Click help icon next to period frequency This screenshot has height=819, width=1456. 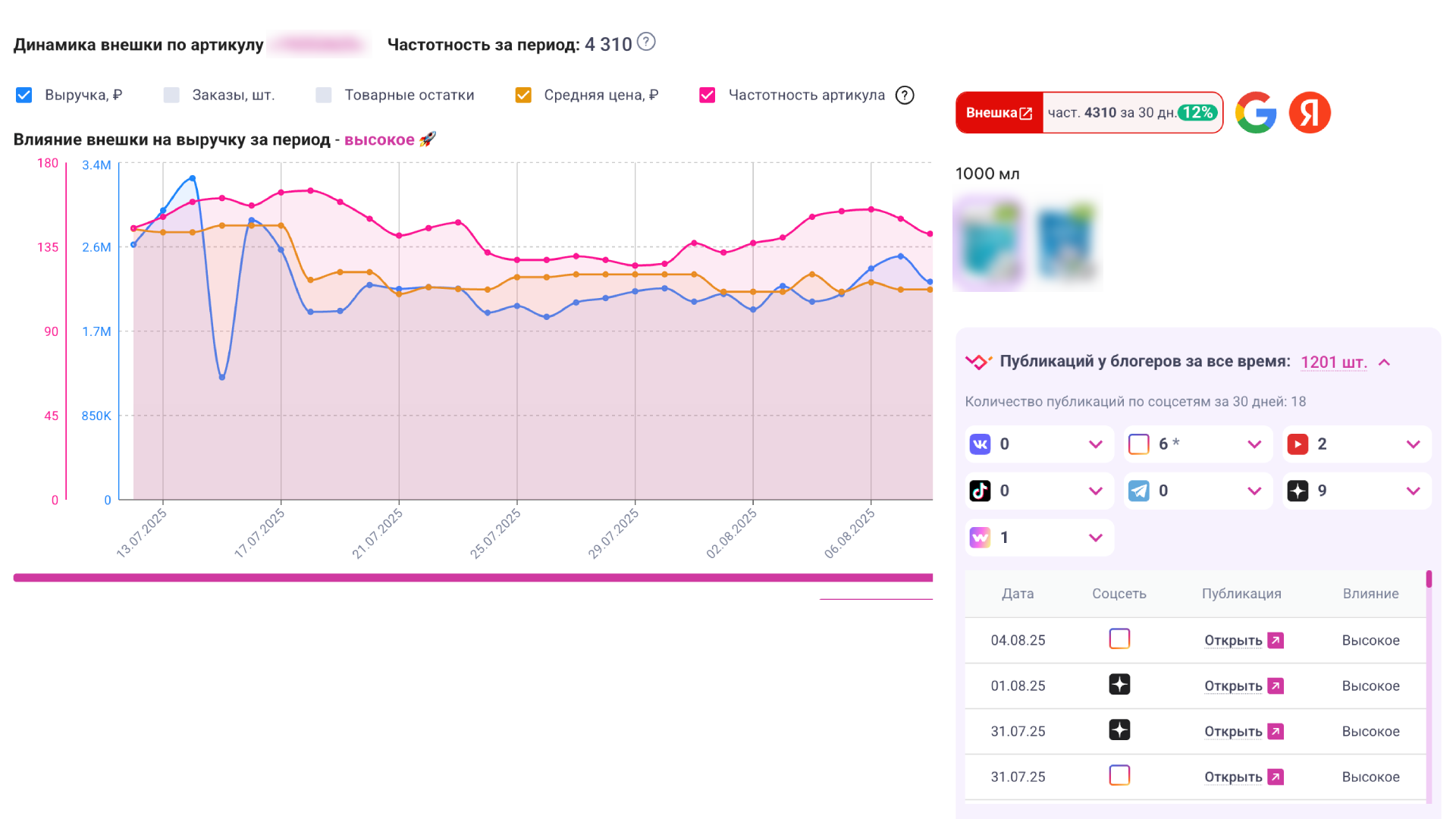click(x=646, y=42)
